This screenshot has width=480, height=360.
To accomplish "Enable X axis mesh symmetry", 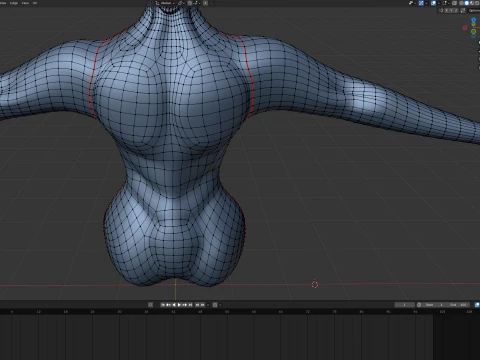I will click(x=446, y=10).
